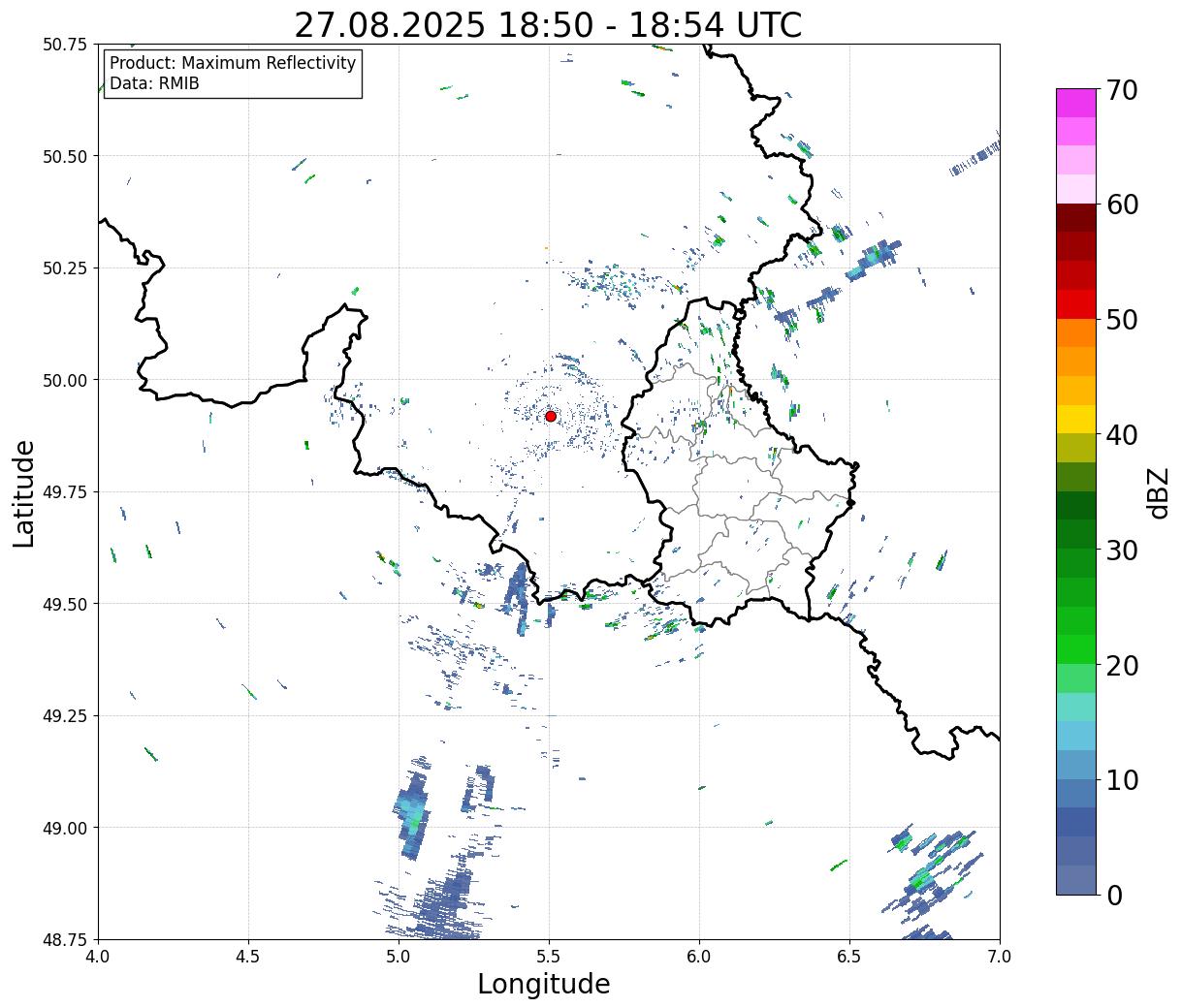1182x1008 pixels.
Task: Click latitude tick label 50.25
Action: (x=65, y=268)
